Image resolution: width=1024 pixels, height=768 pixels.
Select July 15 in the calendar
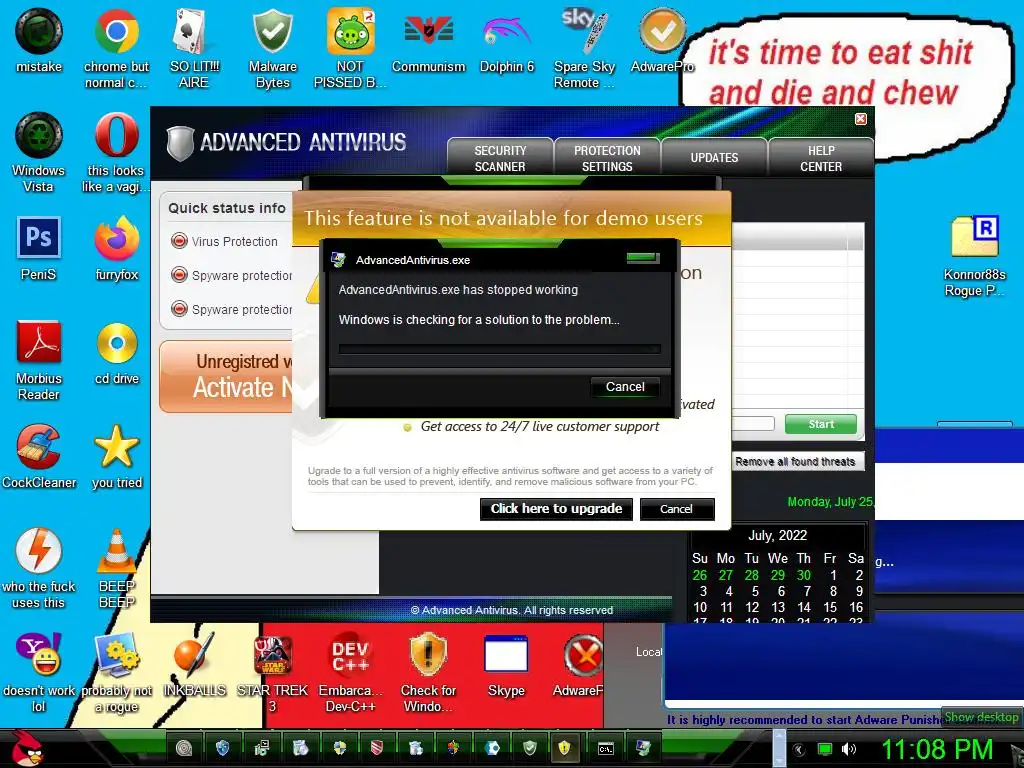click(x=829, y=607)
